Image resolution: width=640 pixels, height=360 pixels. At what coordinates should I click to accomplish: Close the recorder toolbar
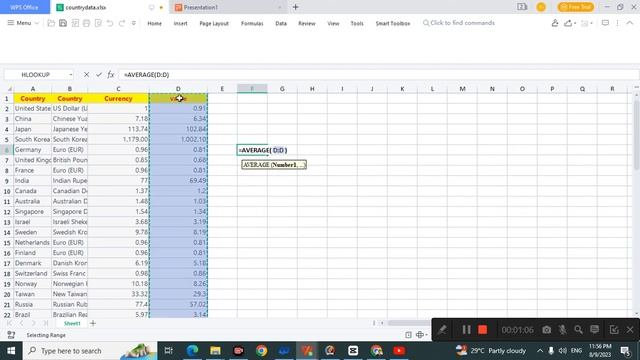(630, 329)
